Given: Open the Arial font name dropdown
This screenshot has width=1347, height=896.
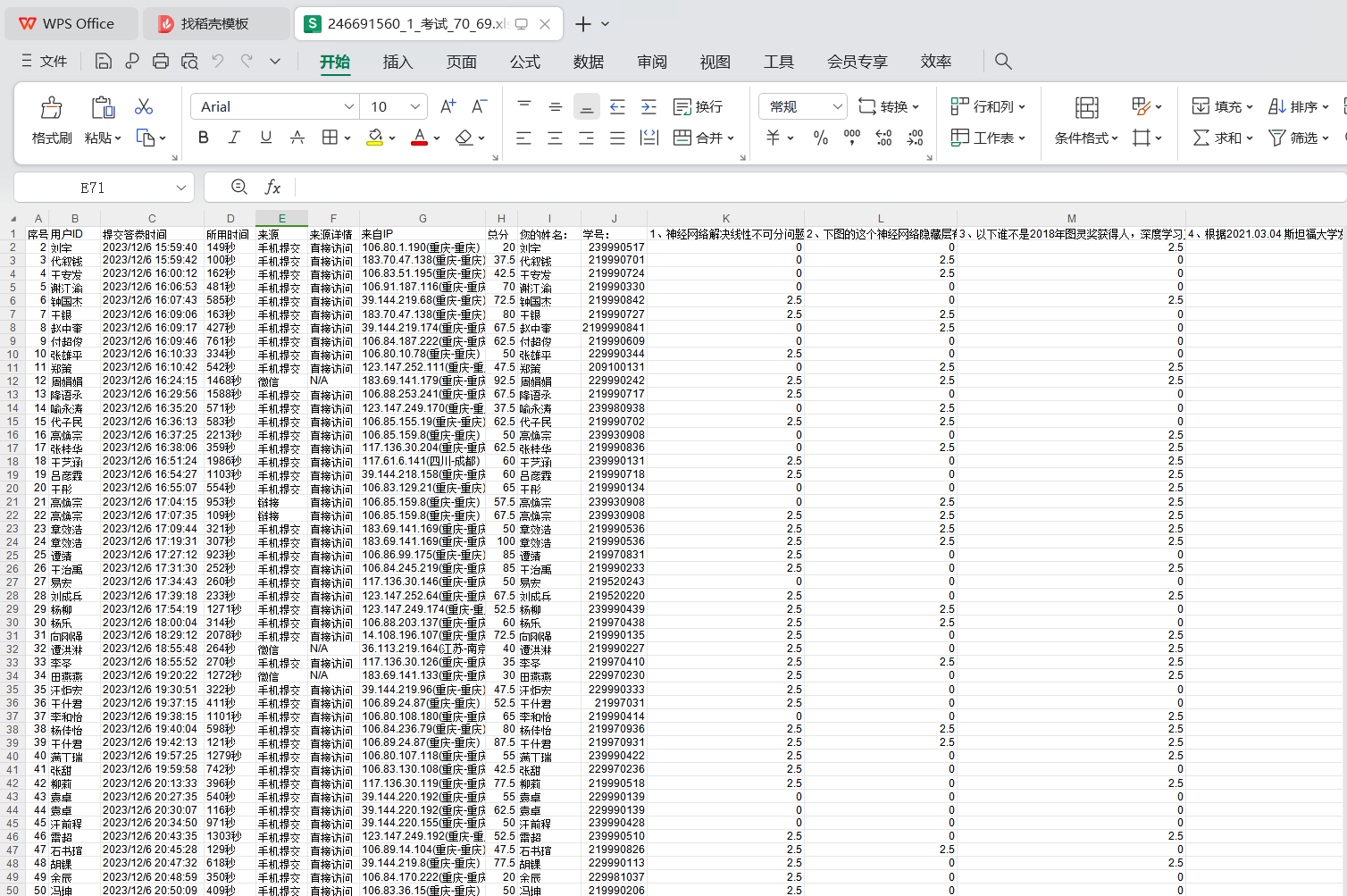Looking at the screenshot, I should click(349, 106).
